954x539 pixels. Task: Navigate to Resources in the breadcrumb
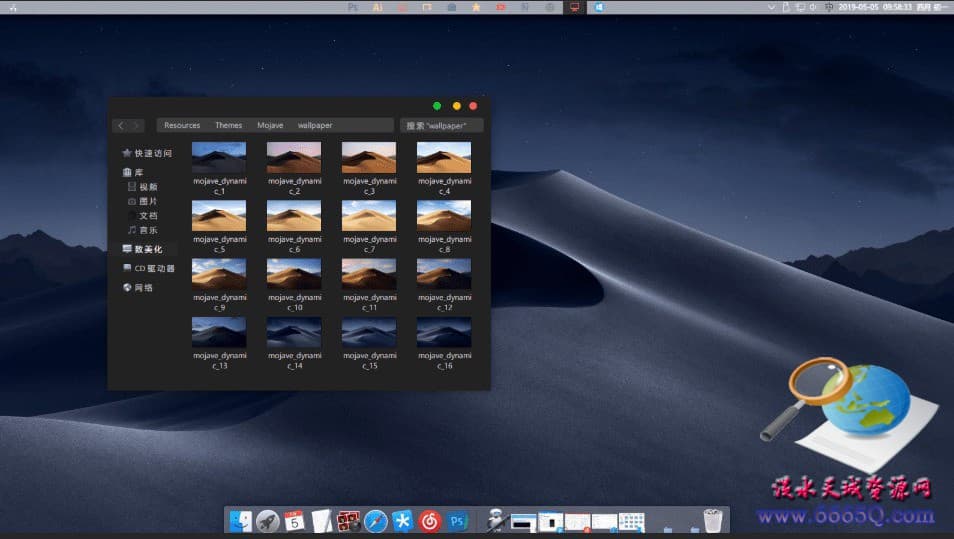click(x=182, y=125)
